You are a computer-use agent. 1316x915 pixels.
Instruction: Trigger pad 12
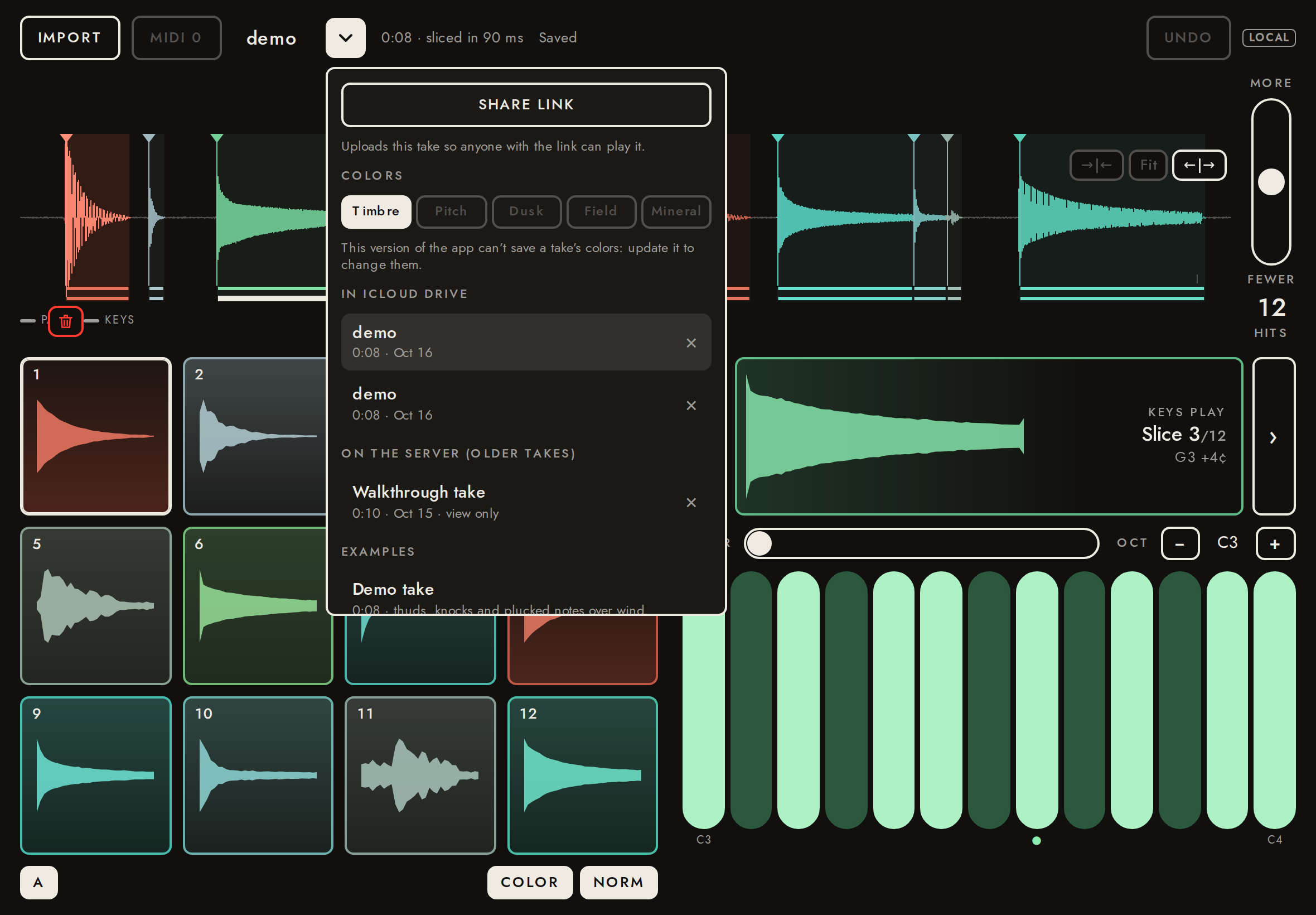click(x=582, y=775)
